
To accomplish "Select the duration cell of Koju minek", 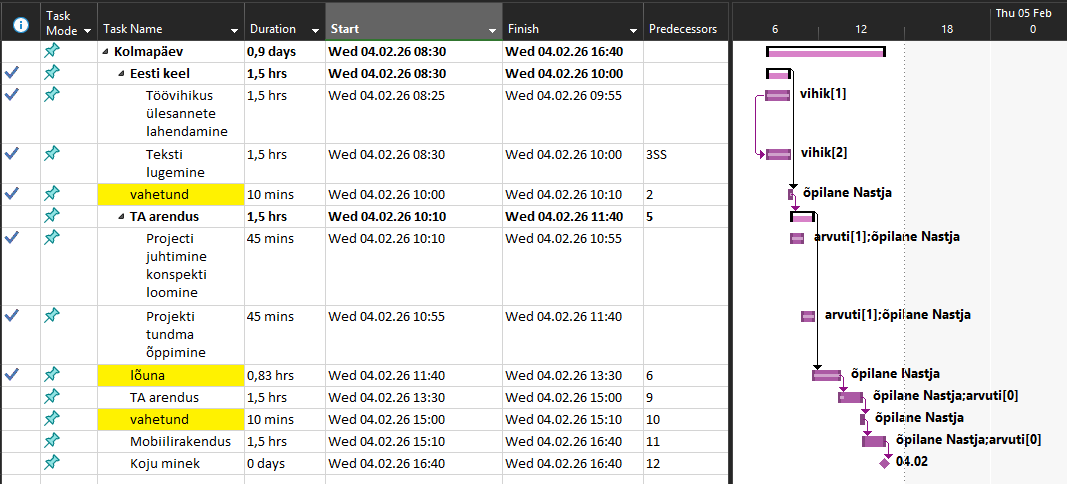I will point(284,463).
